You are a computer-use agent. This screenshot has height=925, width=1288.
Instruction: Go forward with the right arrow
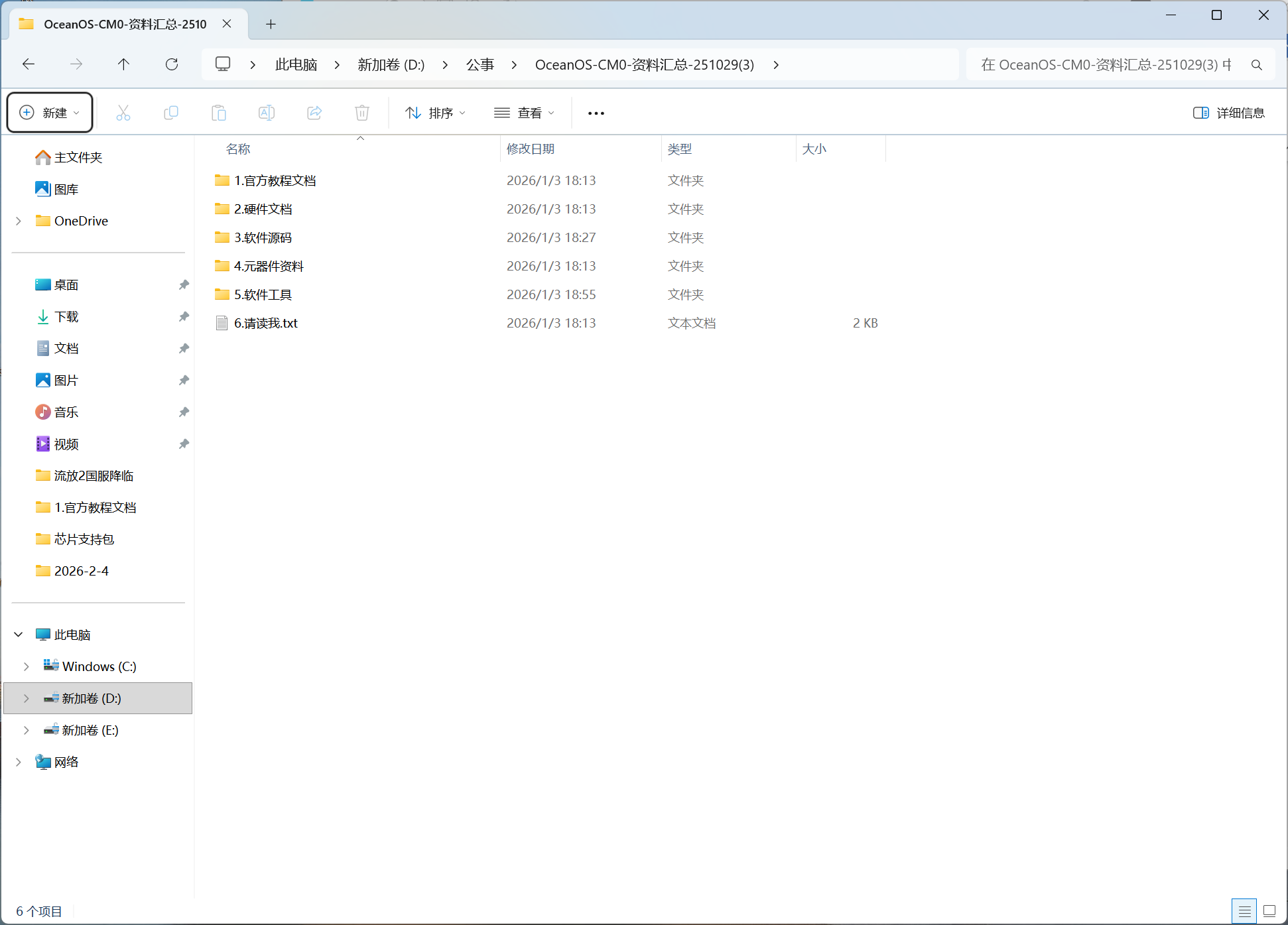click(76, 64)
